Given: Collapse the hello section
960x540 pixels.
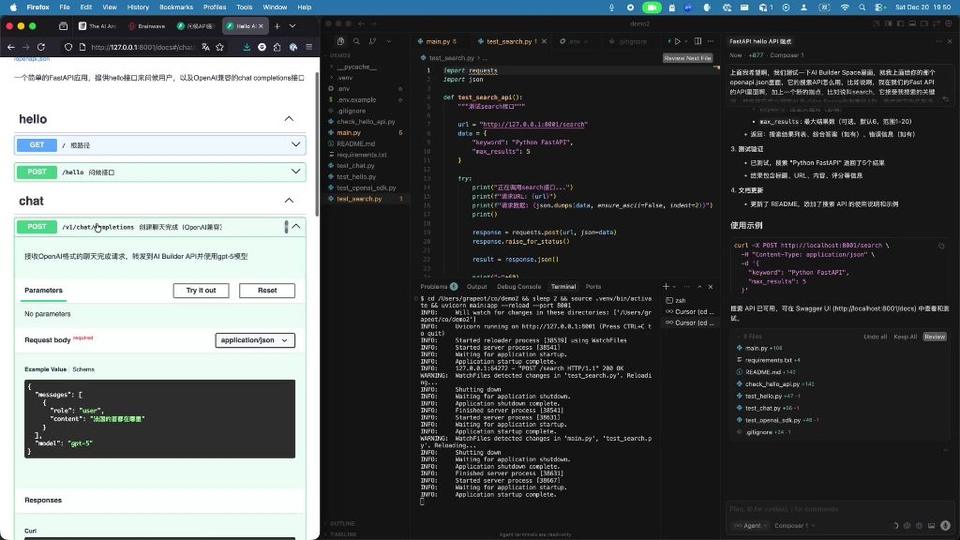Looking at the screenshot, I should 289,119.
